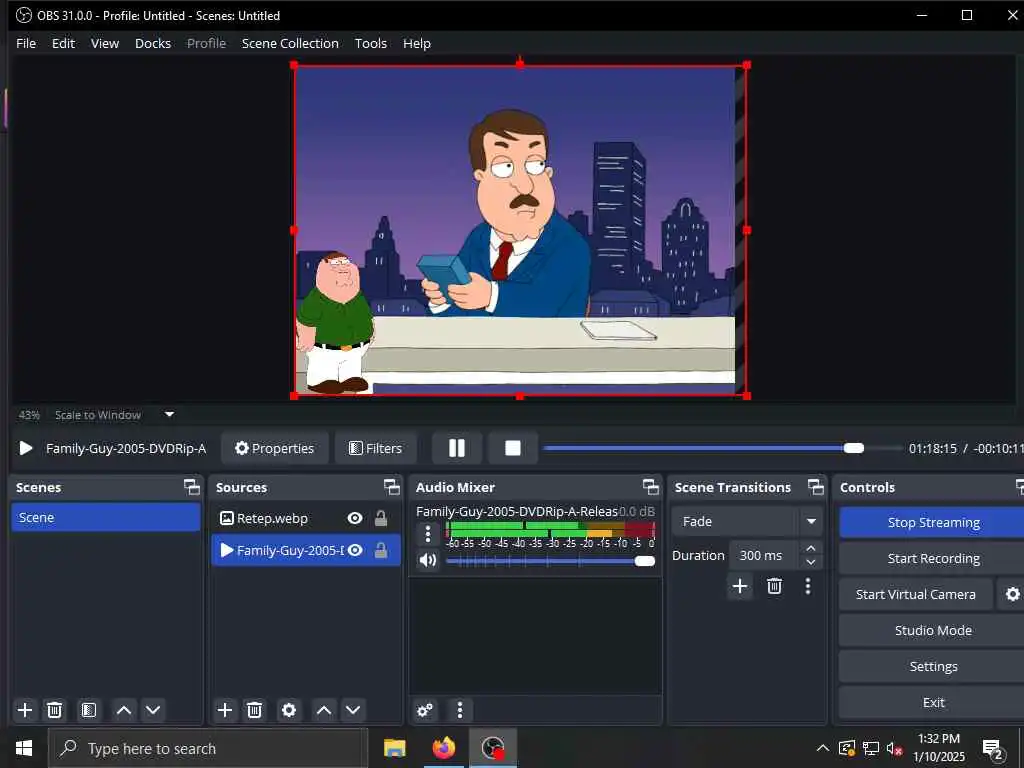1024x768 pixels.
Task: Open advanced audio properties gears icon
Action: [424, 710]
